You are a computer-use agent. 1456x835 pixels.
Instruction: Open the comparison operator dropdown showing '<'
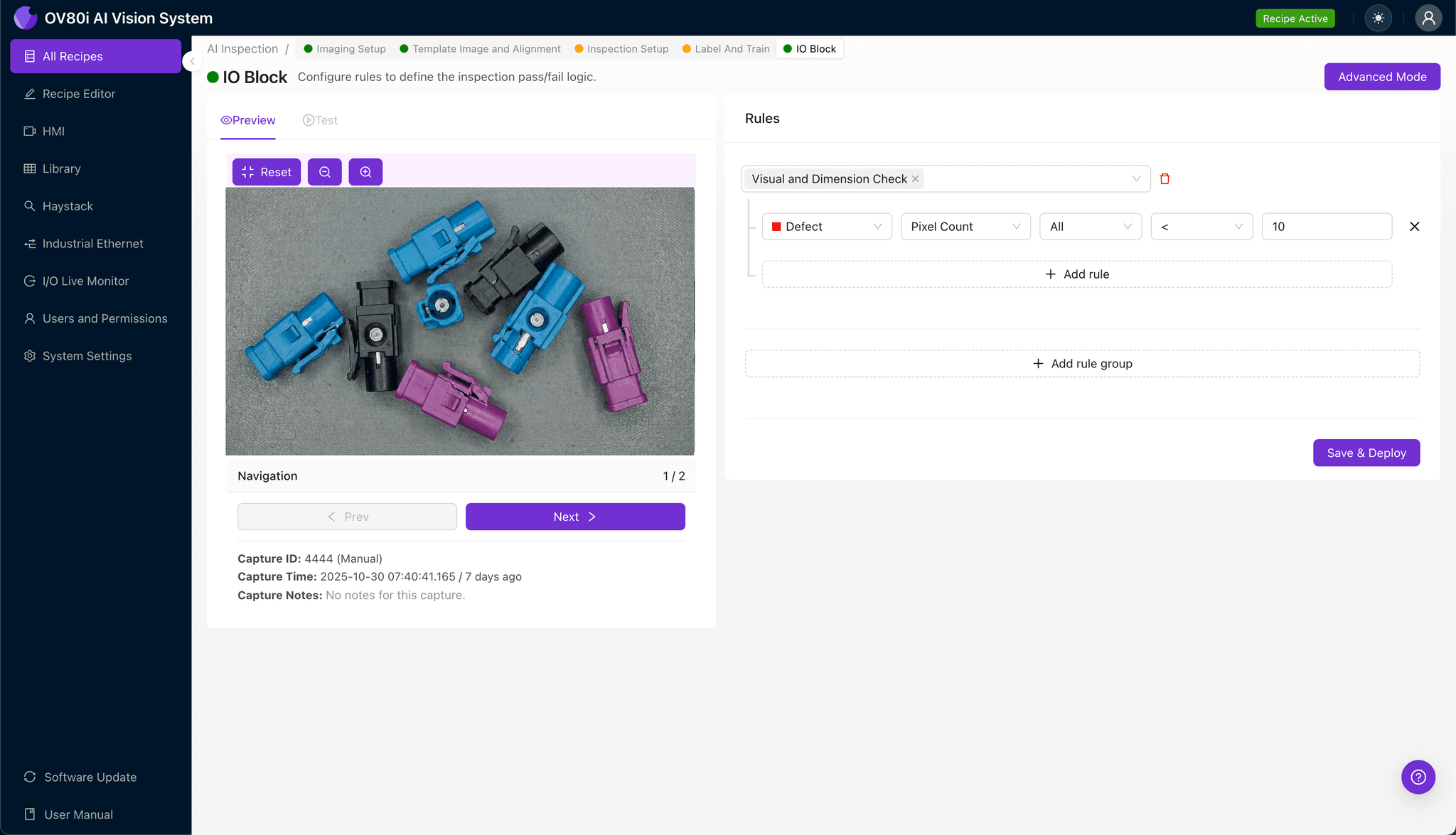click(1201, 226)
